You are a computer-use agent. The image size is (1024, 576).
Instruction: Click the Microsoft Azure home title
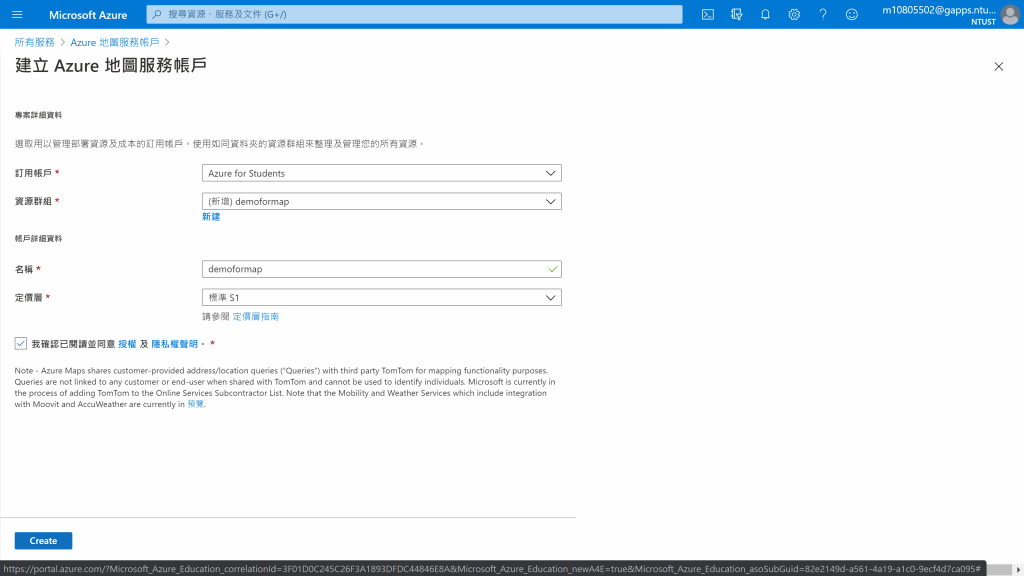(88, 14)
